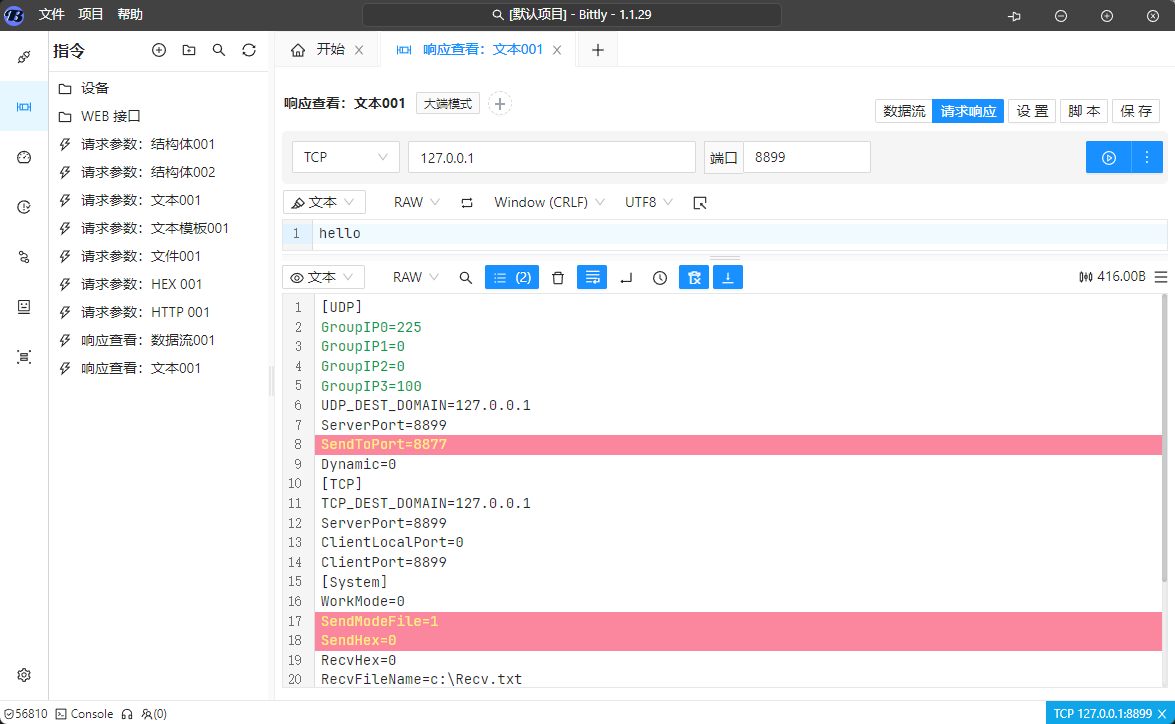Click the clock timestamp icon in response toolbar
This screenshot has width=1175, height=724.
660,277
